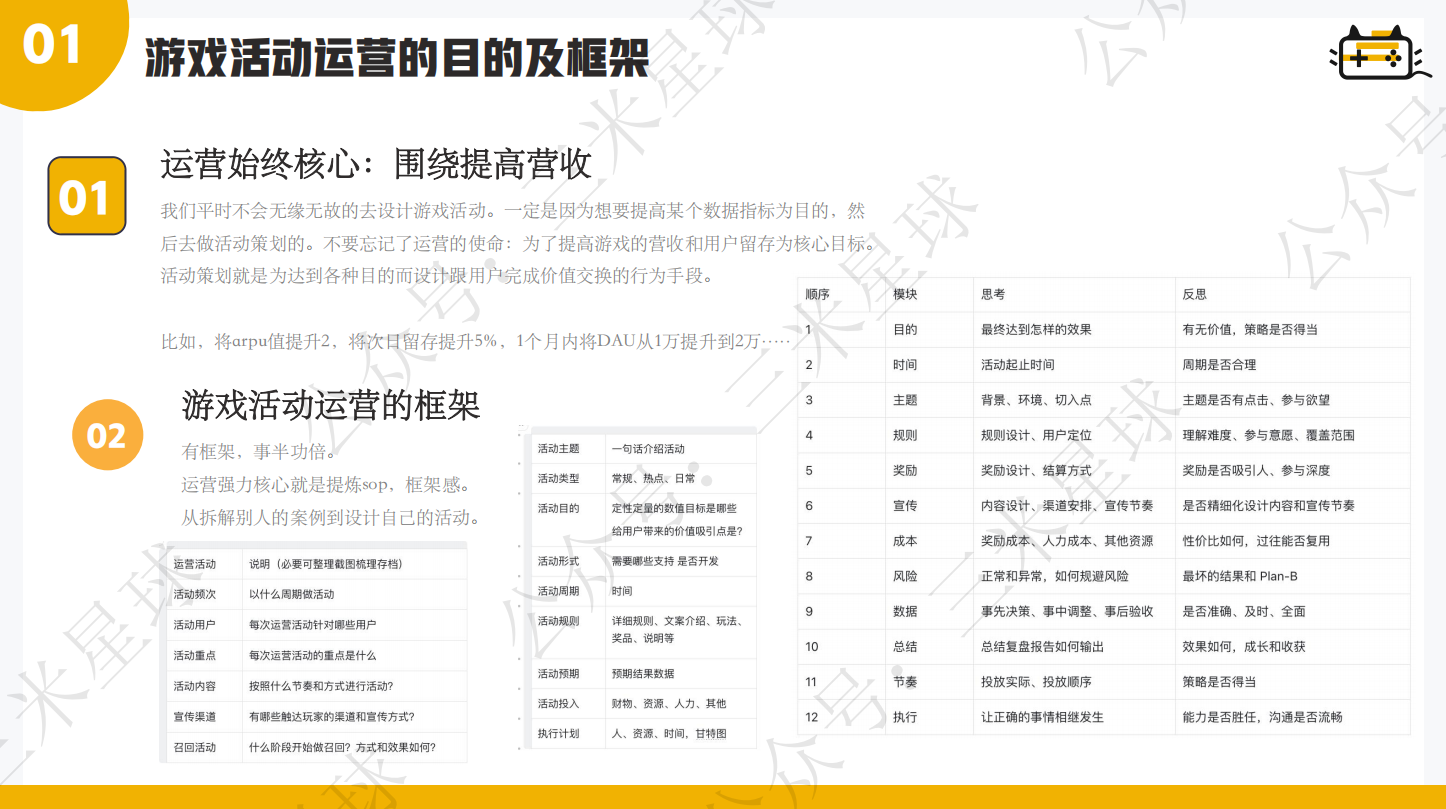
Task: Click the 运营活动 cell in left table
Action: click(195, 564)
